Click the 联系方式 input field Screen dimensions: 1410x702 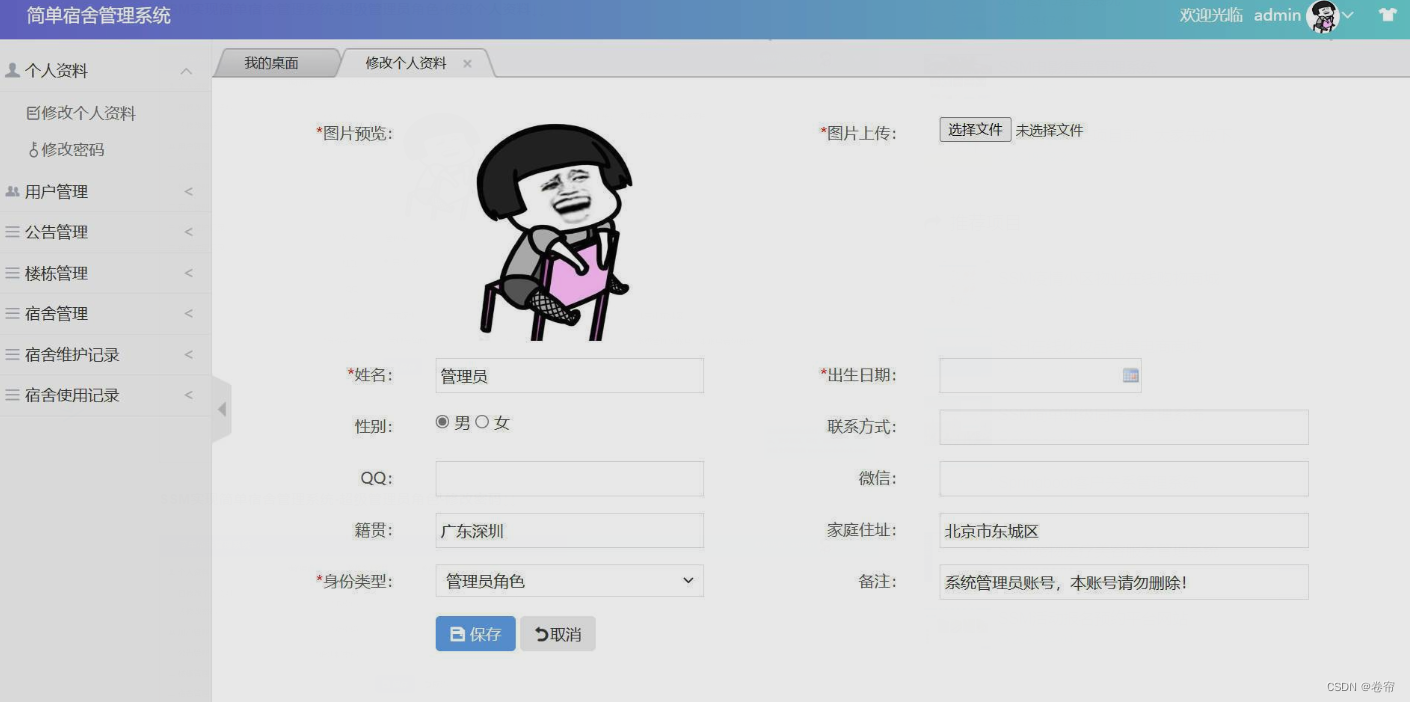click(x=1124, y=427)
